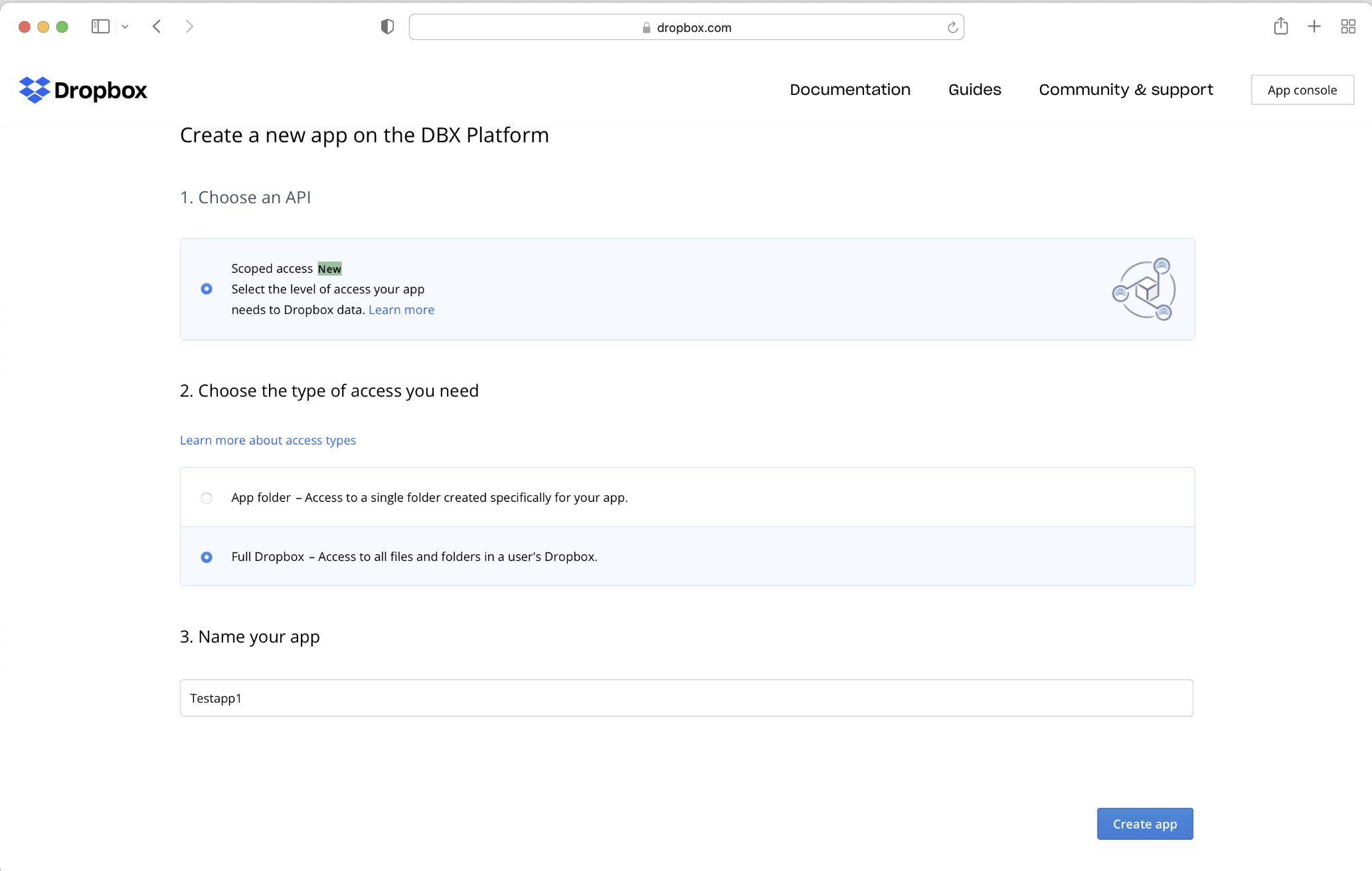Image resolution: width=1372 pixels, height=871 pixels.
Task: Open Community & support menu
Action: [x=1126, y=90]
